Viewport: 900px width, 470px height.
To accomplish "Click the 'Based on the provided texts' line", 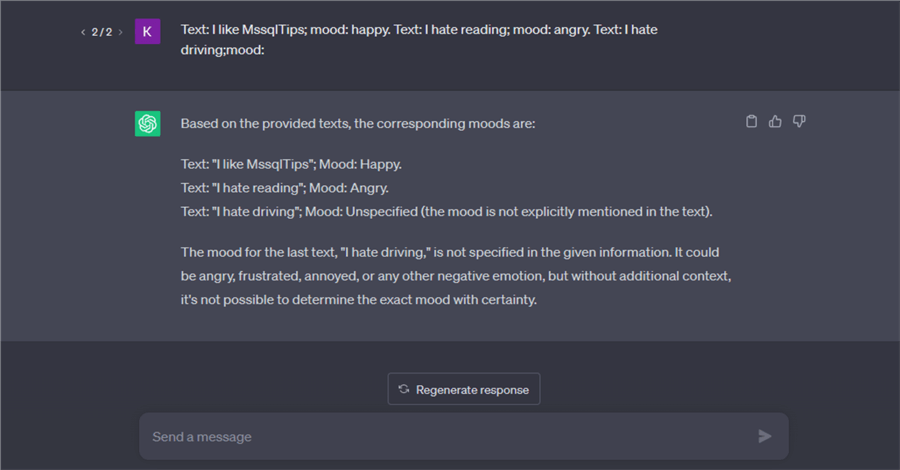I will [x=358, y=124].
